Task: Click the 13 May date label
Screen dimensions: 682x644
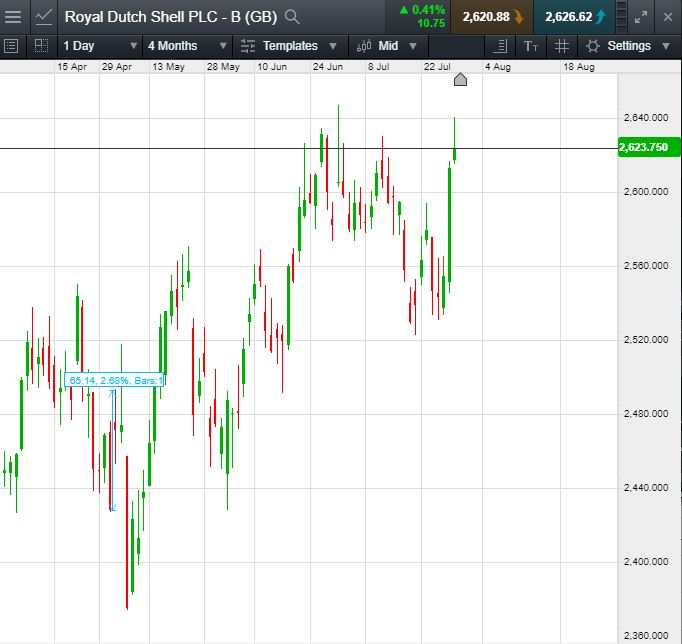Action: (168, 67)
